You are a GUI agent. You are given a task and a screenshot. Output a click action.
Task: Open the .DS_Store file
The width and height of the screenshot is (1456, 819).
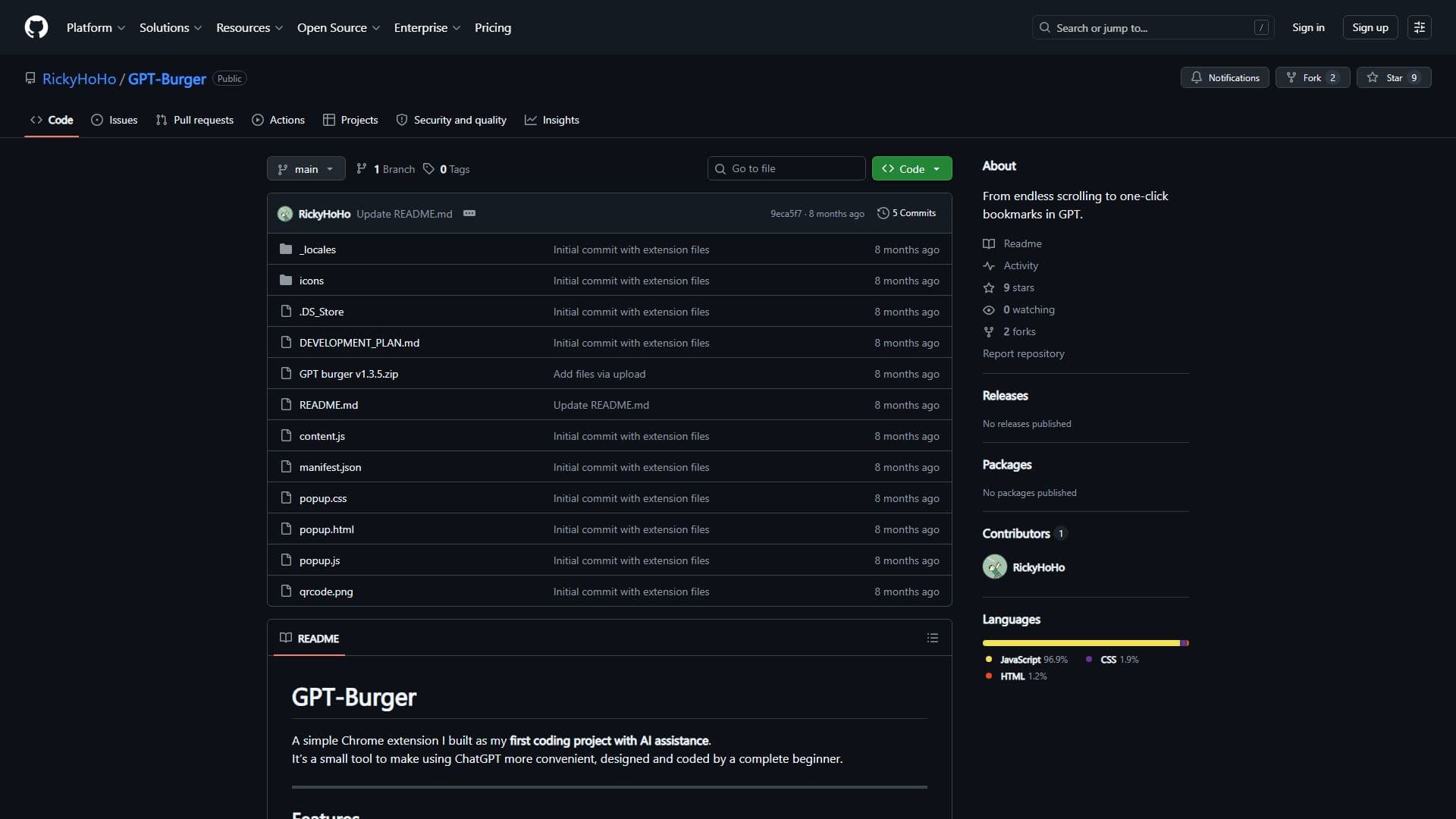[x=322, y=312]
